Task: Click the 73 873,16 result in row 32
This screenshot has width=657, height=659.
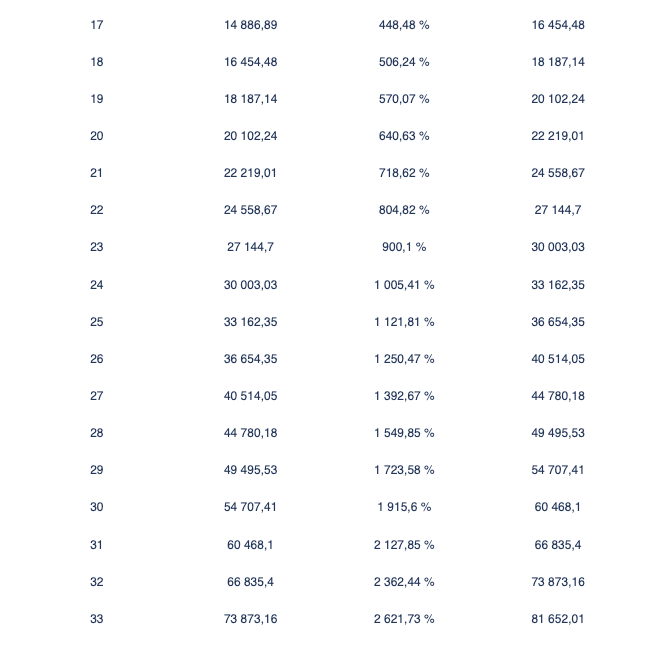Action: 558,582
